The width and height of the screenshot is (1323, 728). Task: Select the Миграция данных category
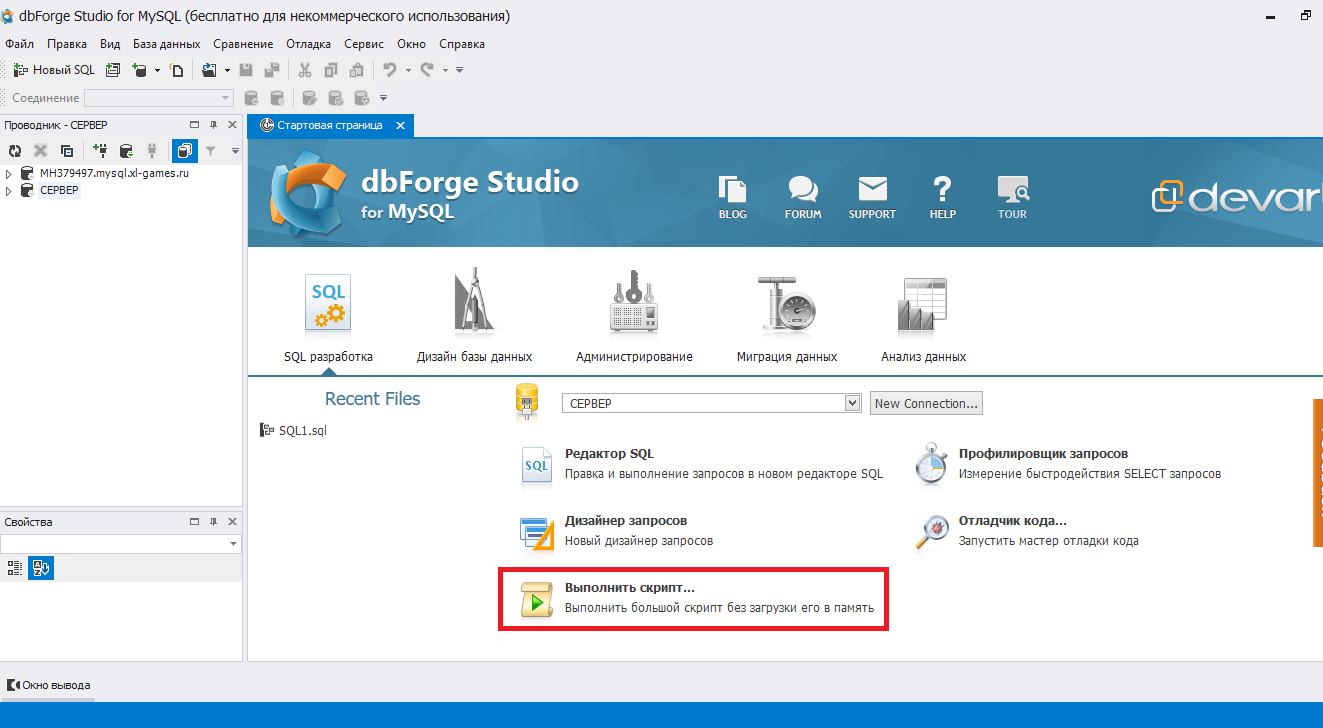[x=787, y=319]
